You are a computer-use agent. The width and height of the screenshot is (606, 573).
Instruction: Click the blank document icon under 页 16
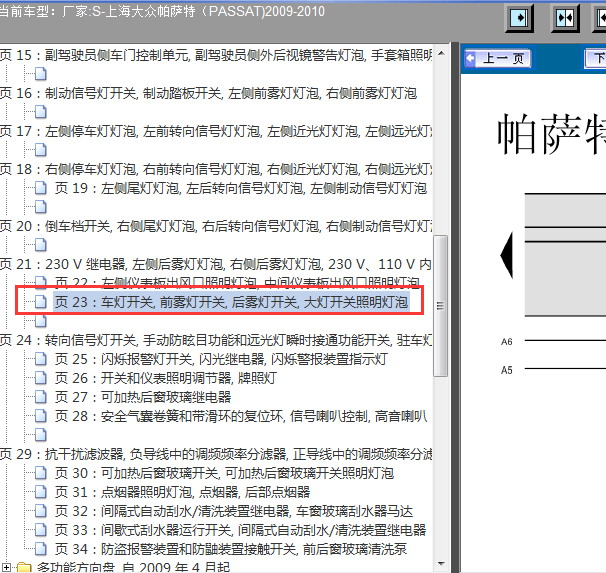40,112
